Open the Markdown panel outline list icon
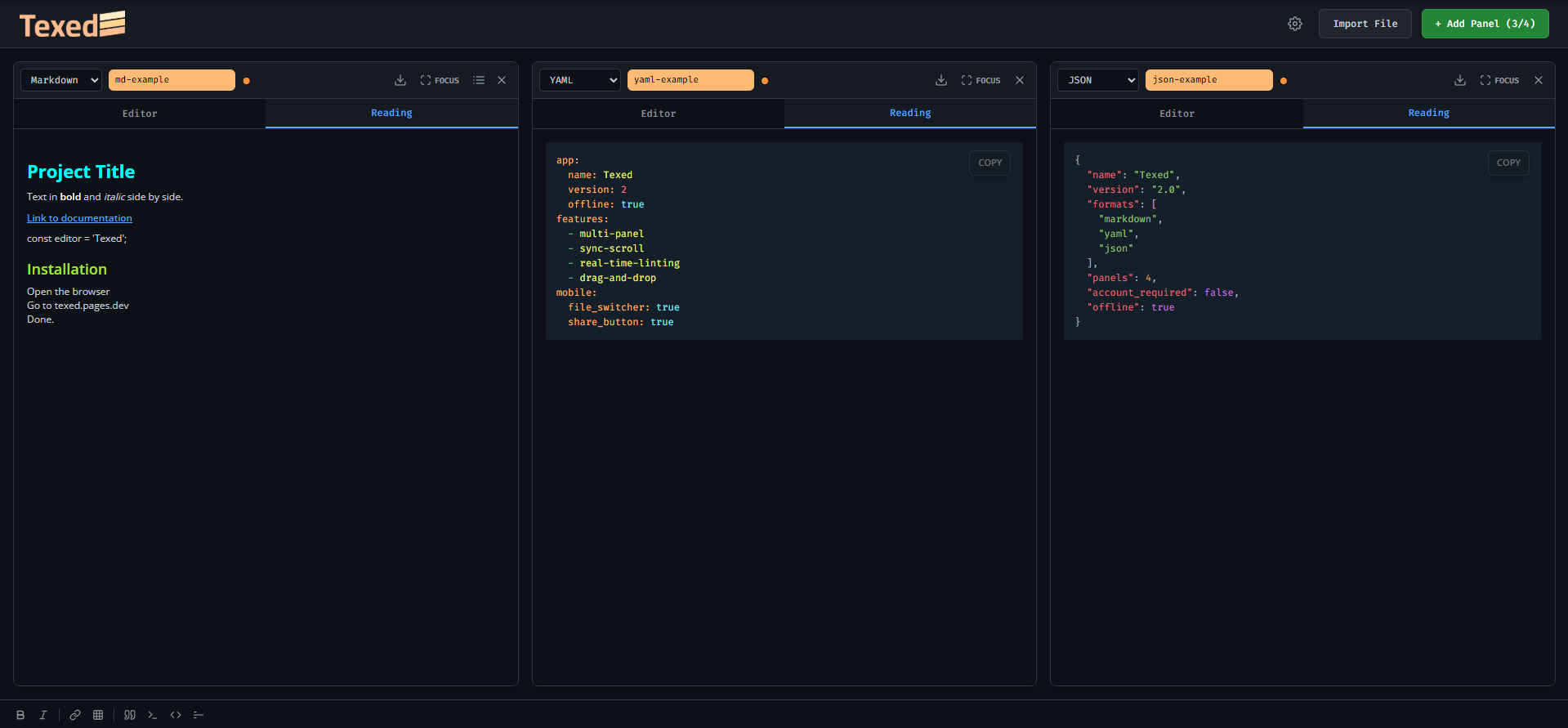Screen dimensions: 1568x728 click(479, 80)
